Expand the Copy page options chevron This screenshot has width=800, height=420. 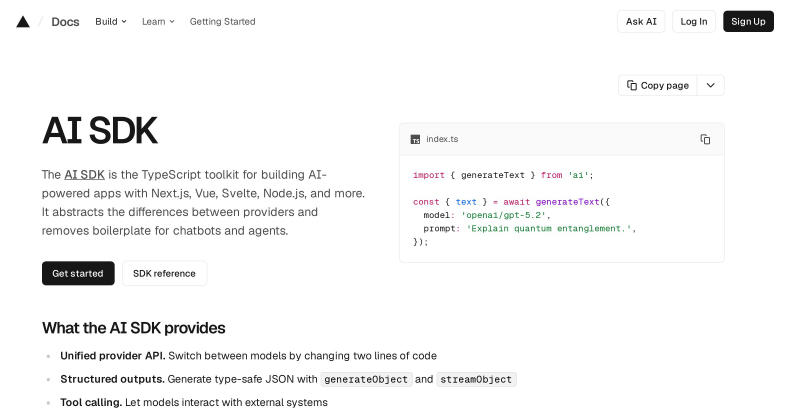pyautogui.click(x=710, y=85)
